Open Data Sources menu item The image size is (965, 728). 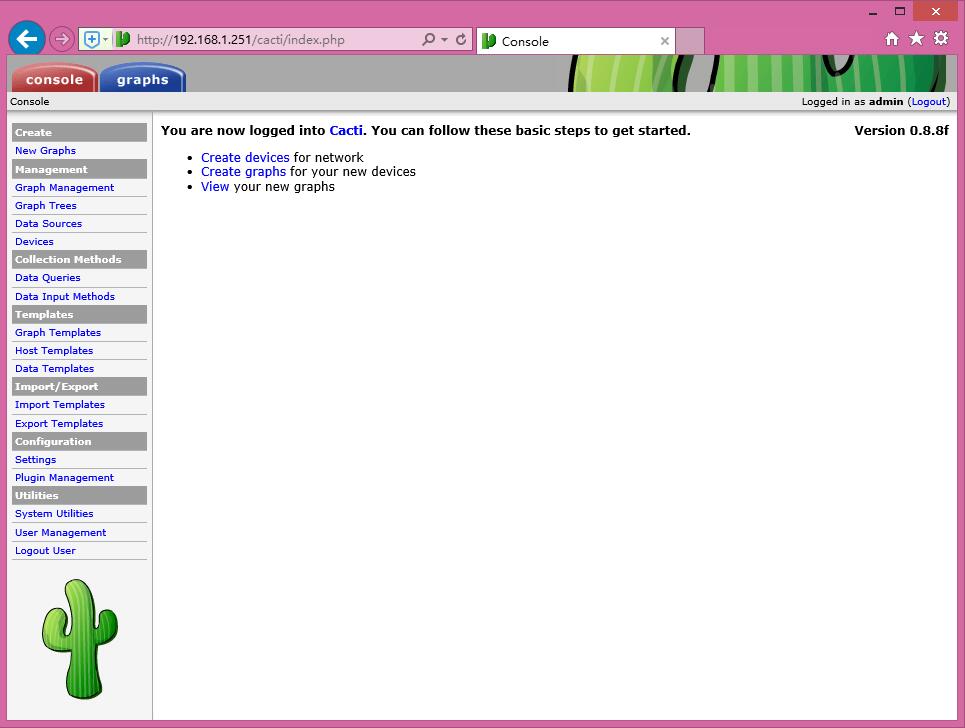[49, 224]
